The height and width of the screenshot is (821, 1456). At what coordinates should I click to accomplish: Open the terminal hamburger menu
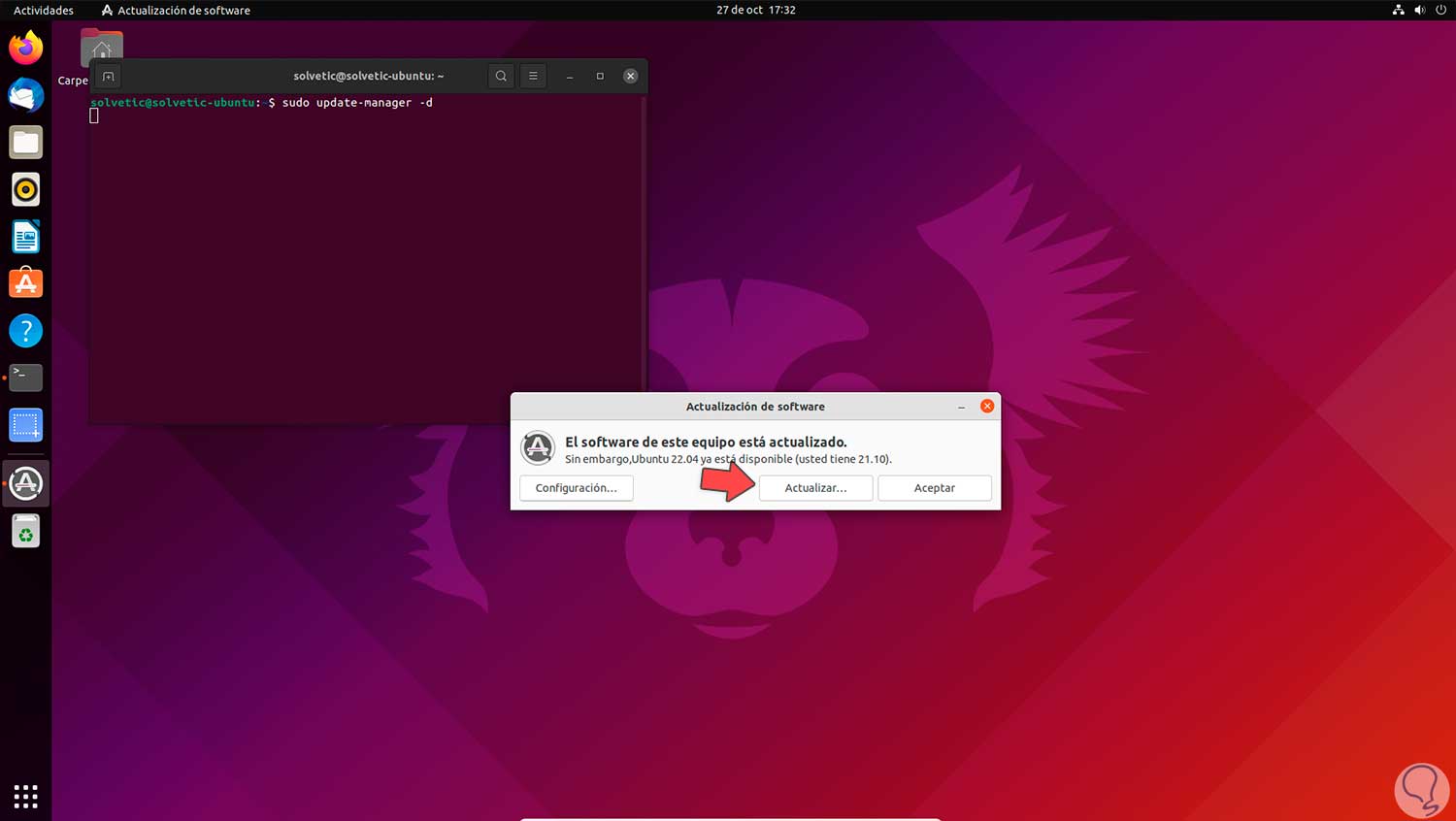(x=533, y=76)
